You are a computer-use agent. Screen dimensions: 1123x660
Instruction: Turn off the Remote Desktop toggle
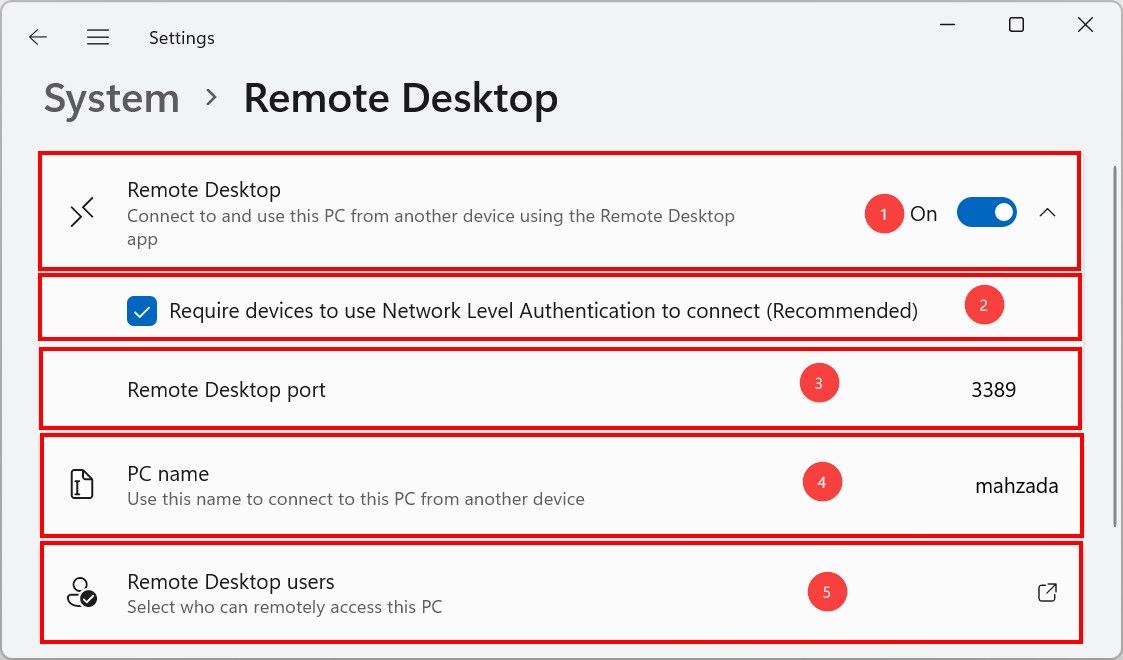pyautogui.click(x=987, y=212)
